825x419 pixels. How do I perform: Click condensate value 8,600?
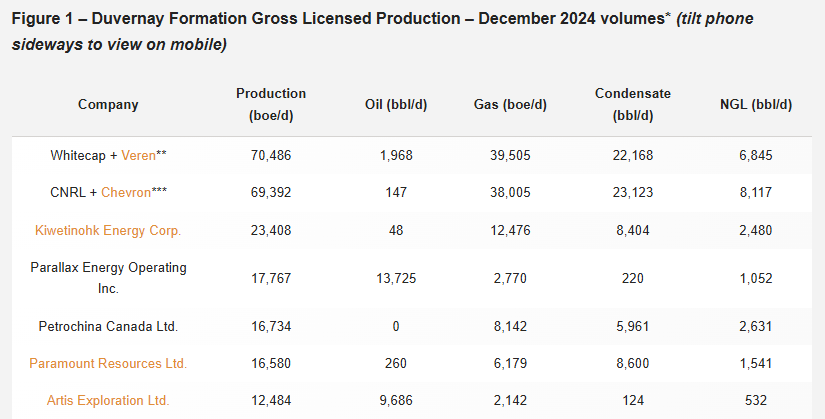tap(633, 363)
